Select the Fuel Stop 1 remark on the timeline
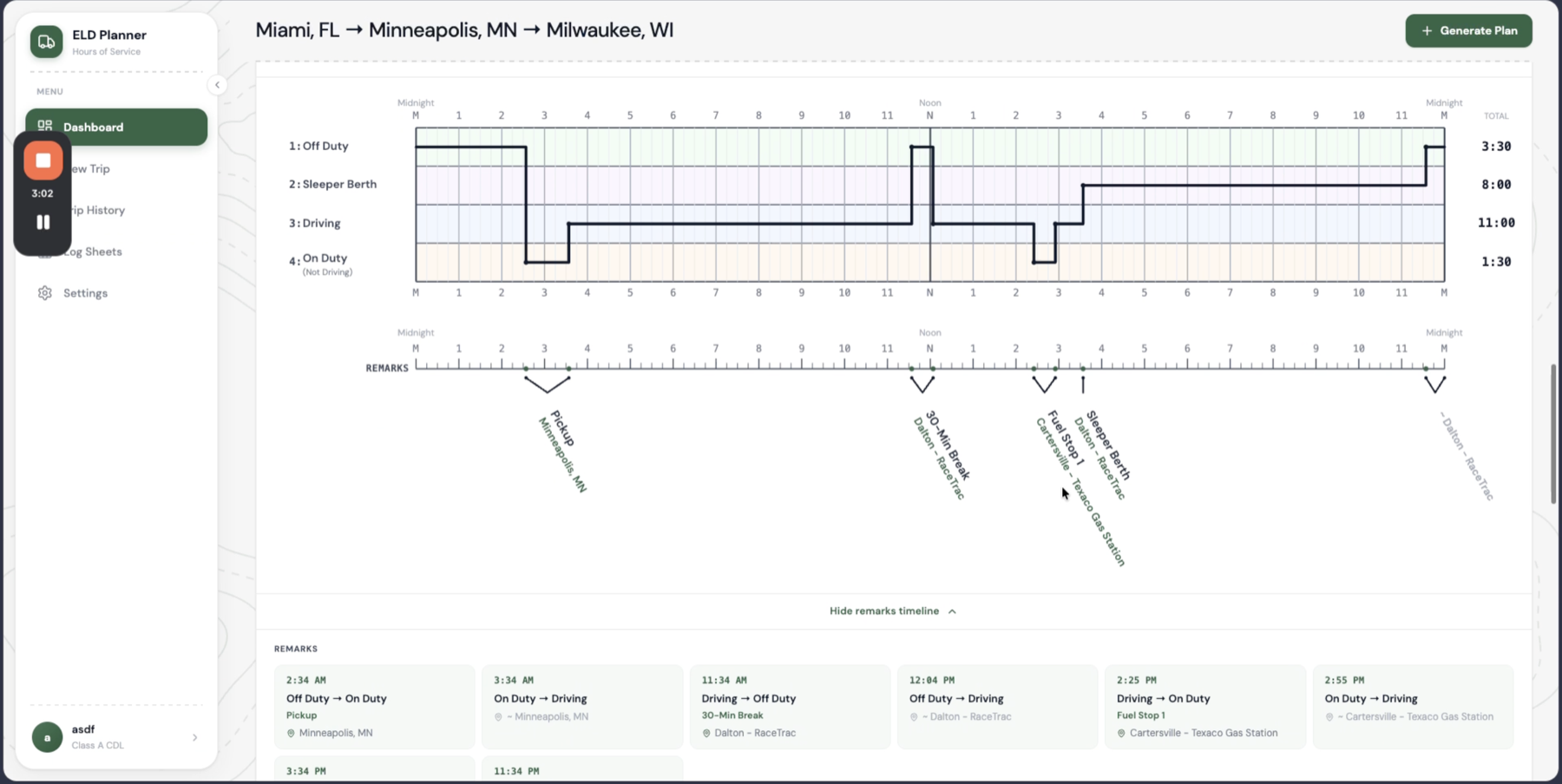This screenshot has width=1562, height=784. tap(1066, 438)
